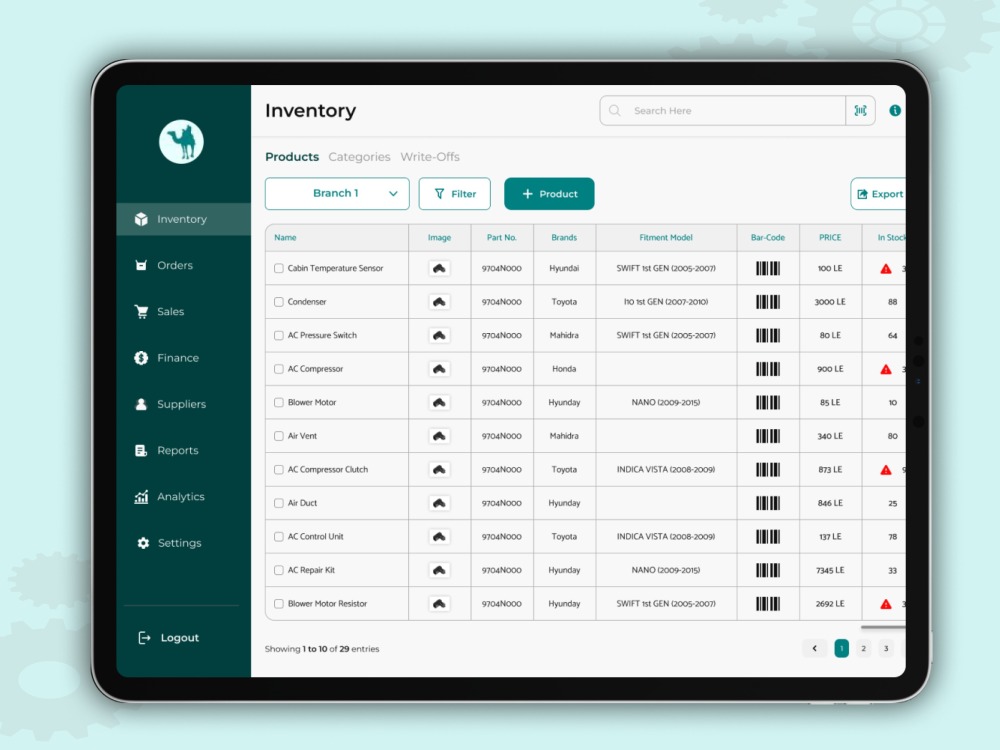
Task: Click the AC Compressor barcode icon
Action: 768,369
